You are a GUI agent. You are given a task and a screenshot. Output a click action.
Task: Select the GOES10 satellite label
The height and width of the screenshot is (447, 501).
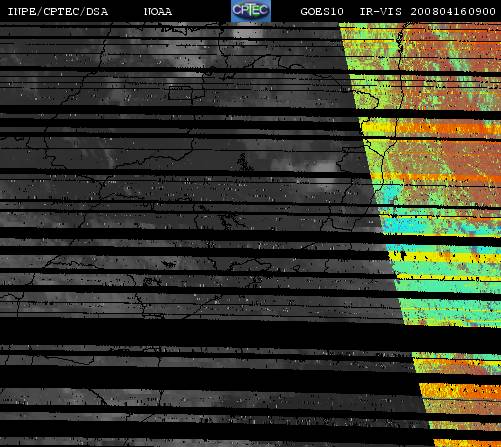(322, 12)
